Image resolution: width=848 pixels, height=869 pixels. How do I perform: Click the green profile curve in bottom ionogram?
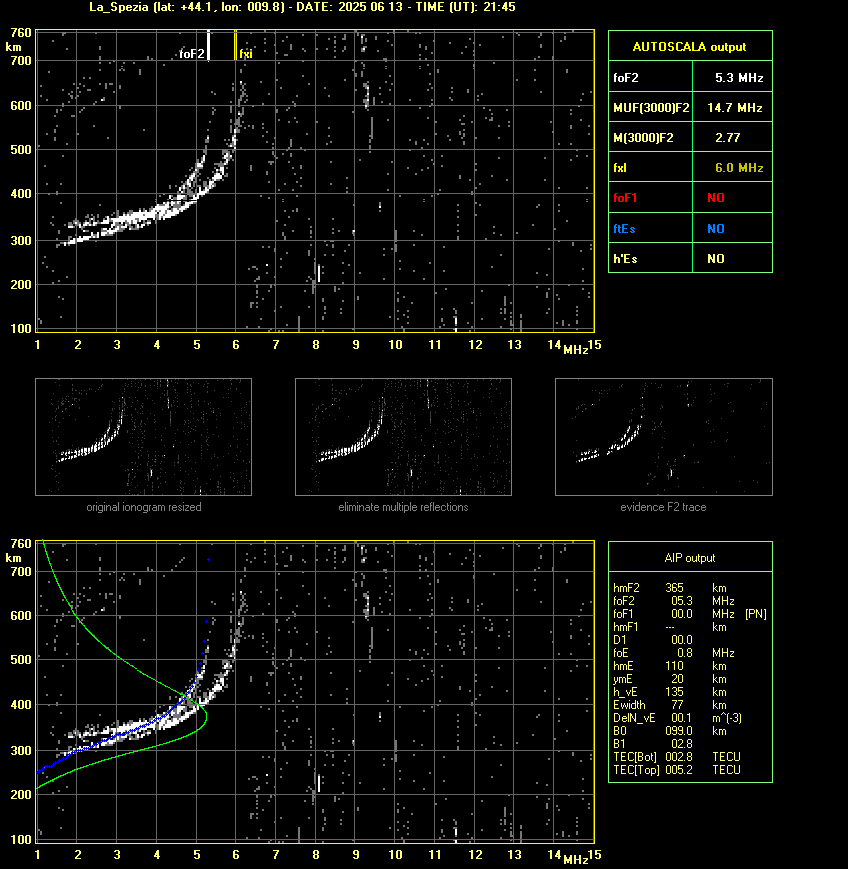point(206,716)
